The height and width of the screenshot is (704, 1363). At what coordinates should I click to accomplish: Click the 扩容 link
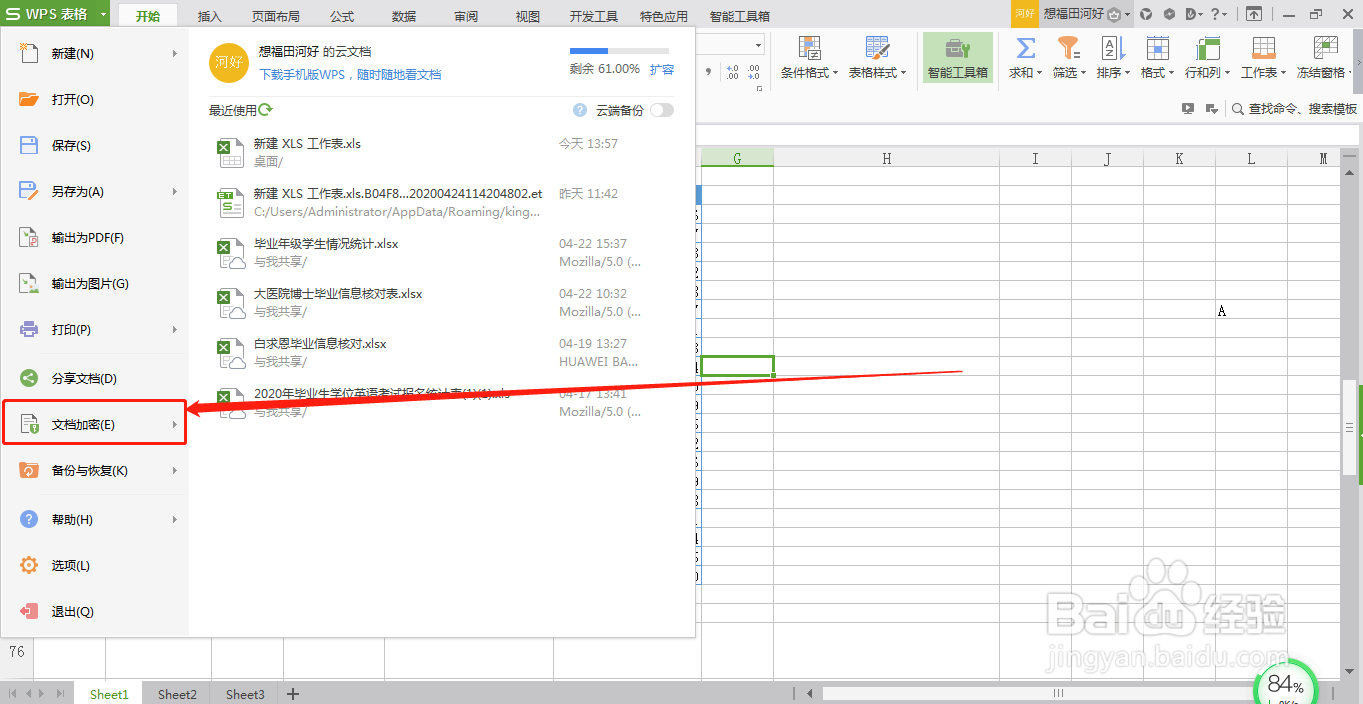tap(662, 69)
